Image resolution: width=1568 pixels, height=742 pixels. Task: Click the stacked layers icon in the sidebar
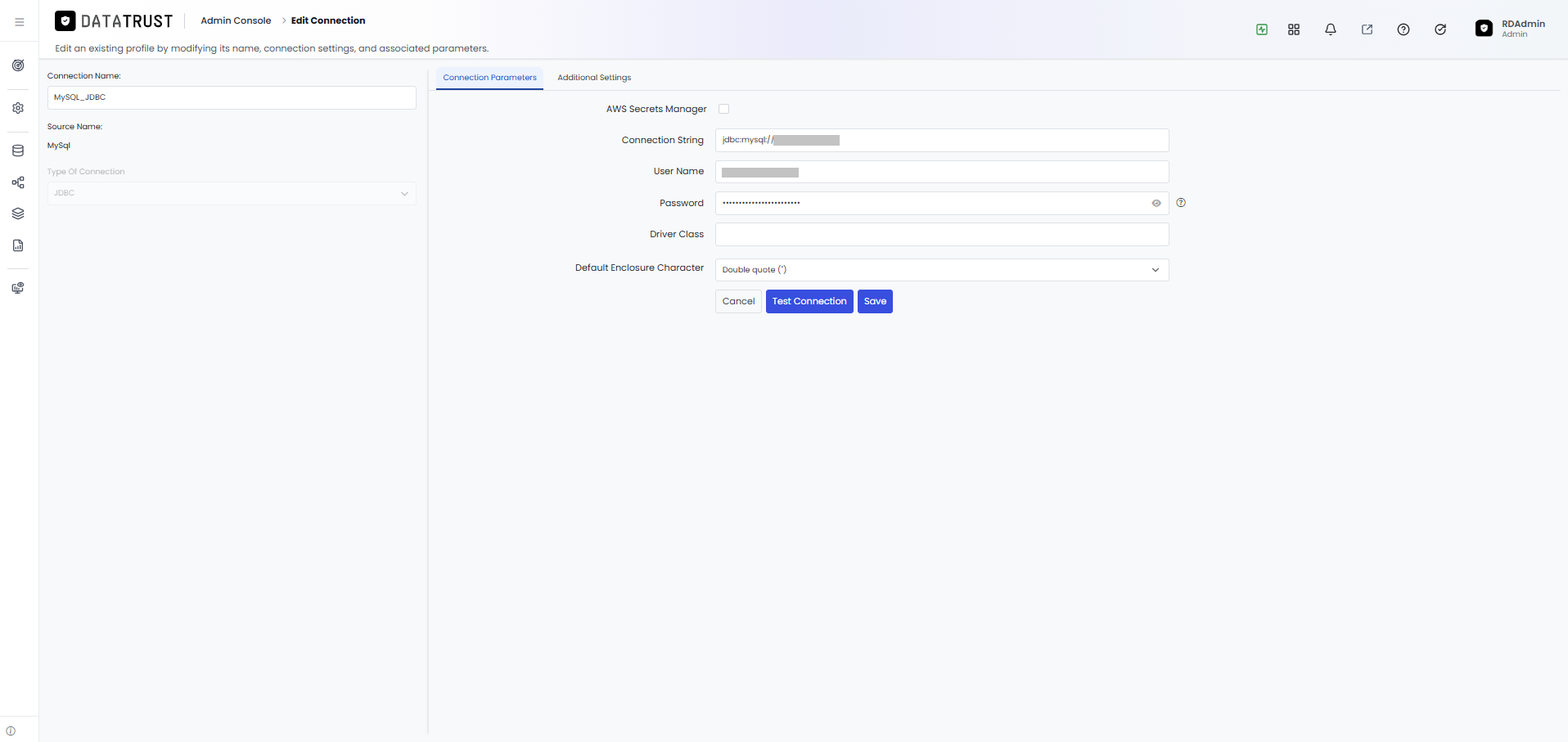pyautogui.click(x=18, y=214)
